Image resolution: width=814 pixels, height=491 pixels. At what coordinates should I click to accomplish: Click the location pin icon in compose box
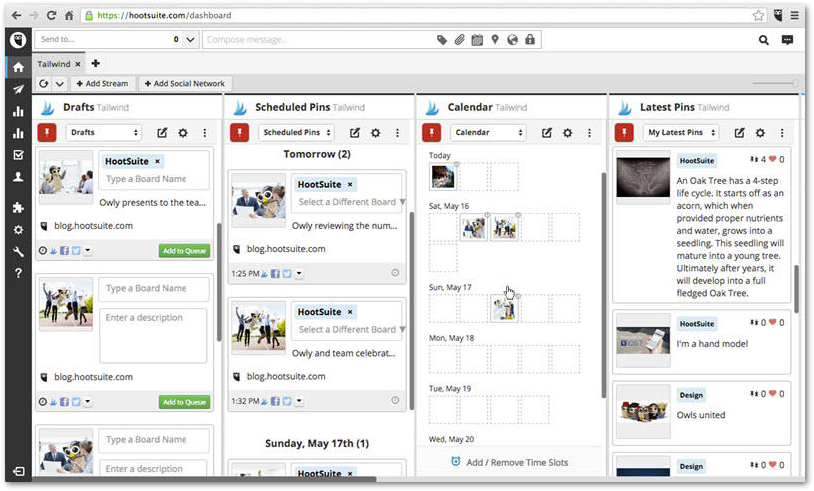495,39
